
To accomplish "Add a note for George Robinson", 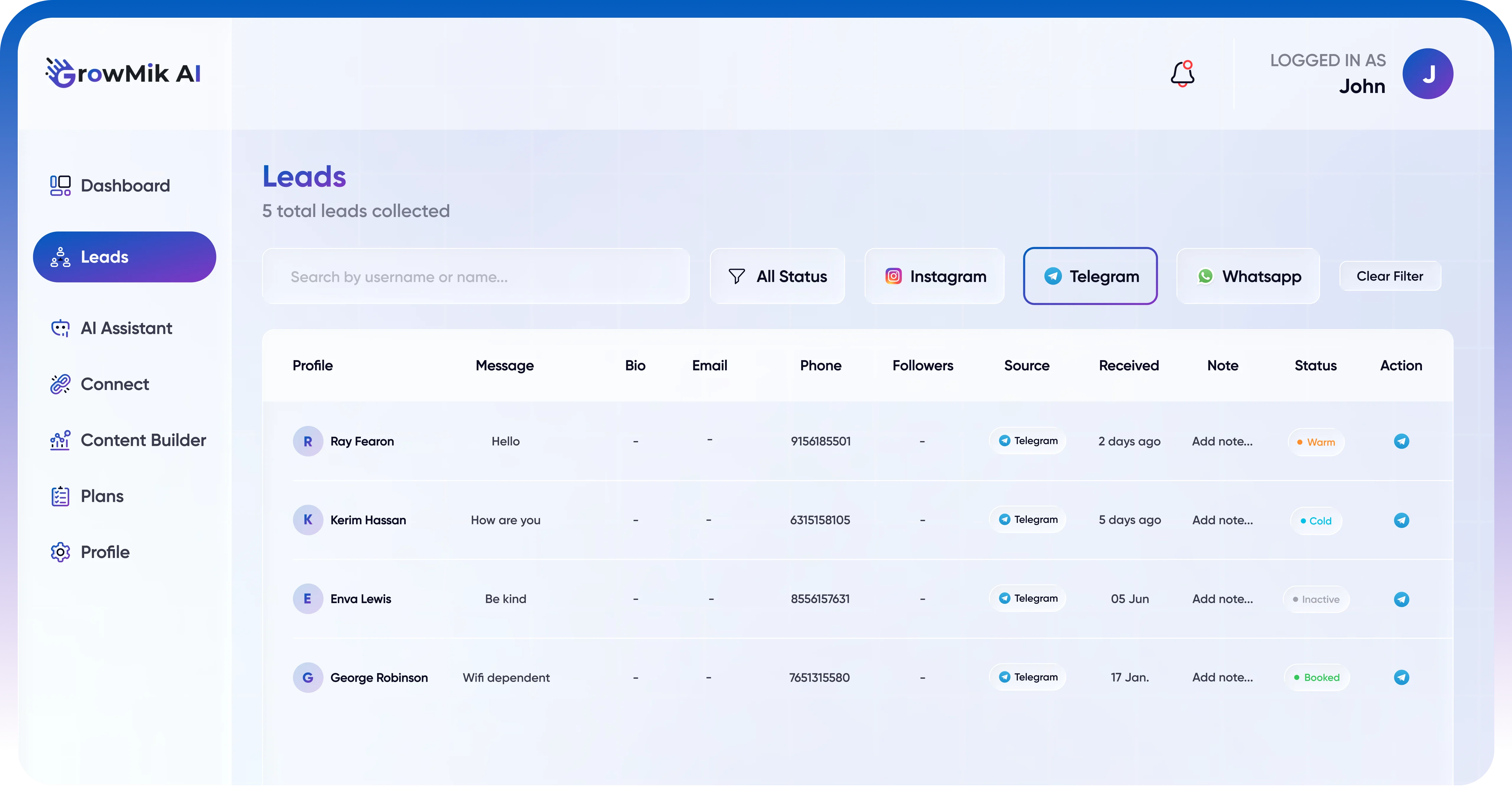I will click(1222, 678).
